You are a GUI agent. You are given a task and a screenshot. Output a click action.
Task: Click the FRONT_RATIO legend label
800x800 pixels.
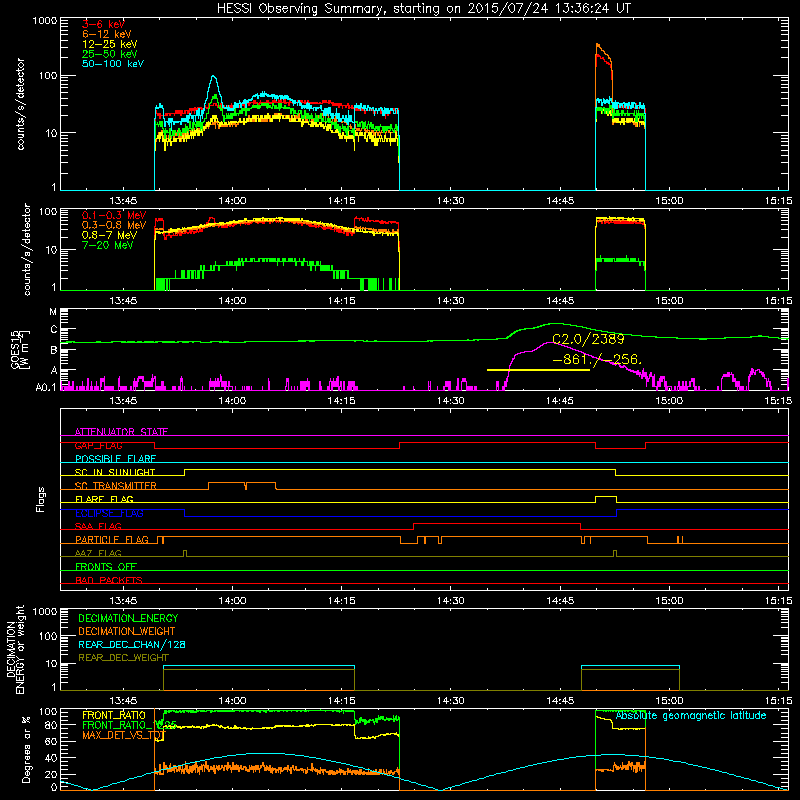coord(114,715)
